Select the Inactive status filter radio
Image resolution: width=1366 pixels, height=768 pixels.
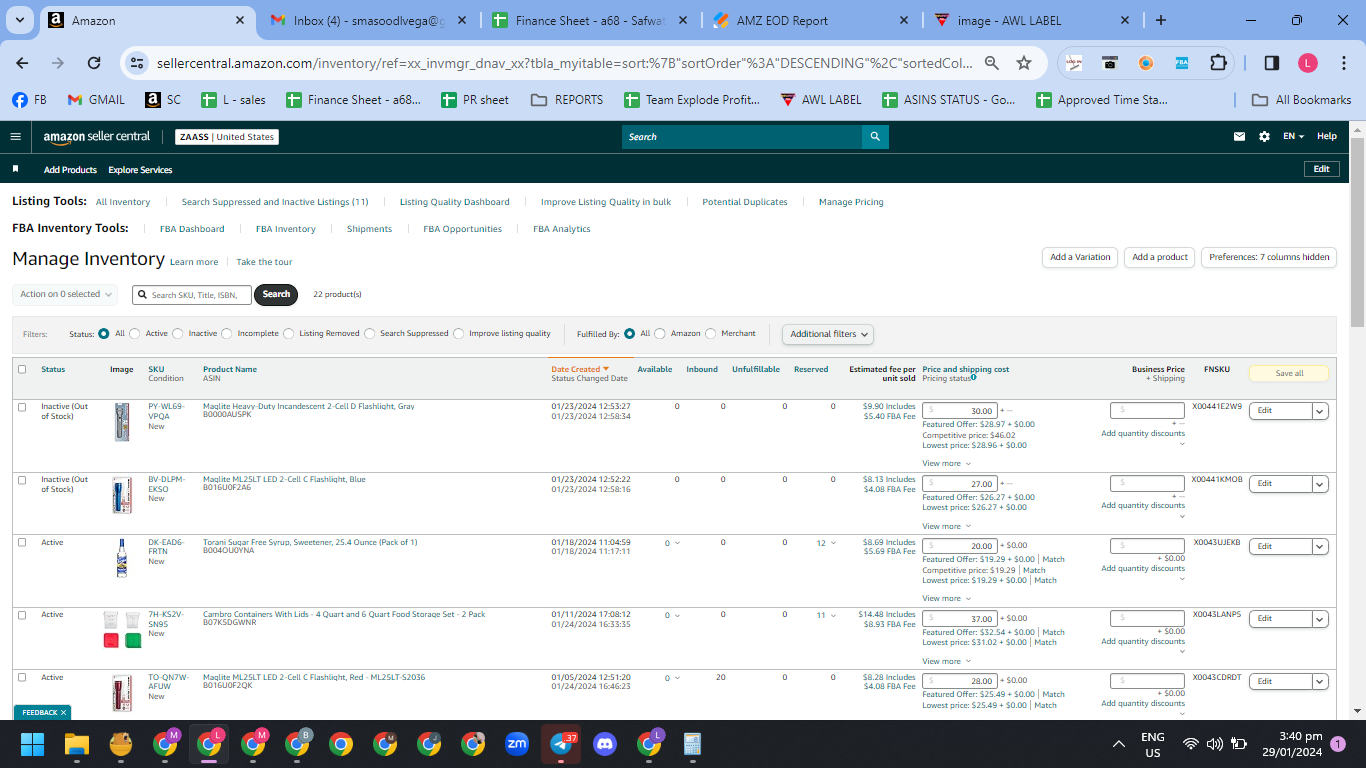point(178,334)
